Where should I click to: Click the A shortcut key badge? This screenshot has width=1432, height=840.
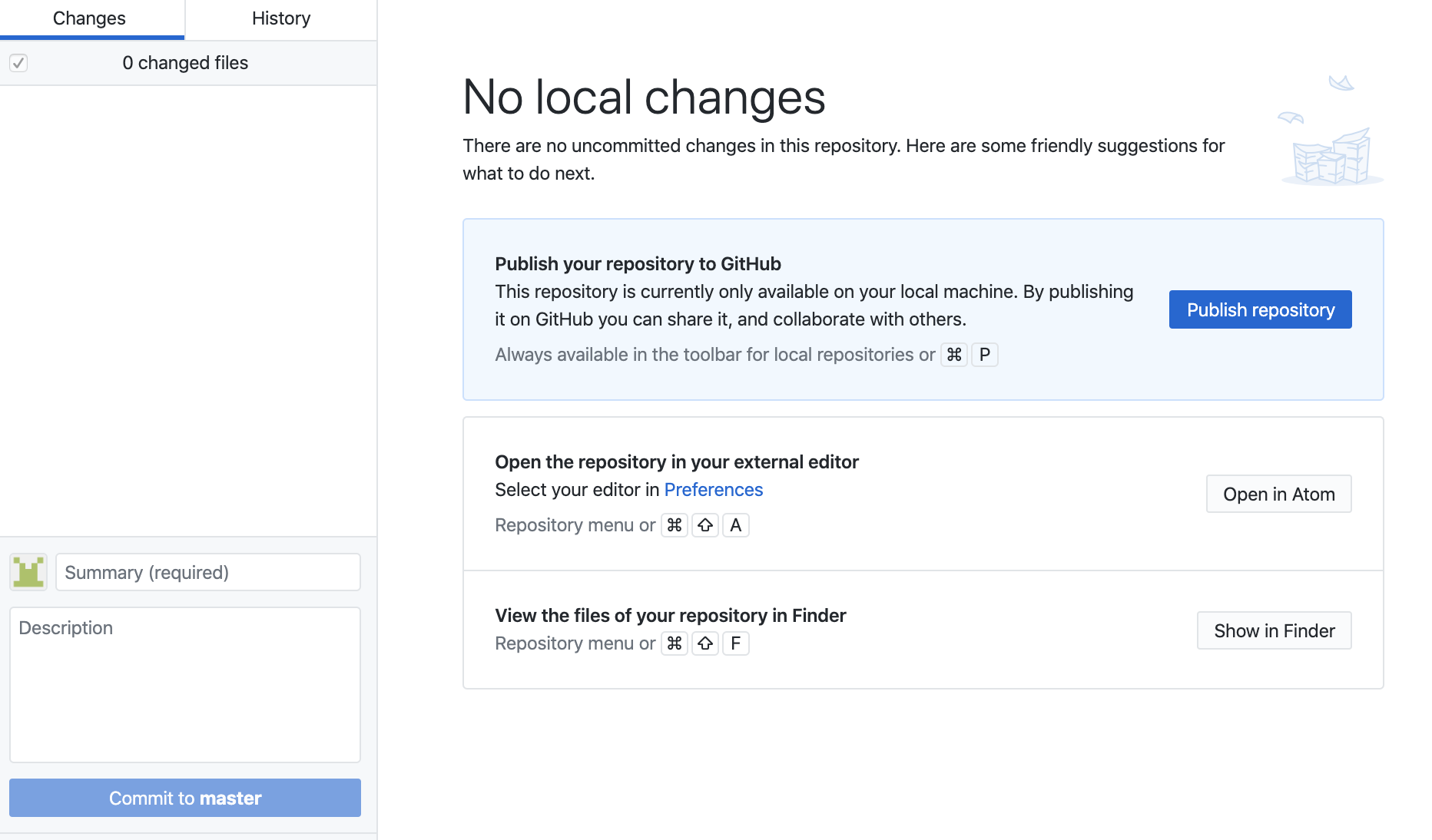(736, 525)
